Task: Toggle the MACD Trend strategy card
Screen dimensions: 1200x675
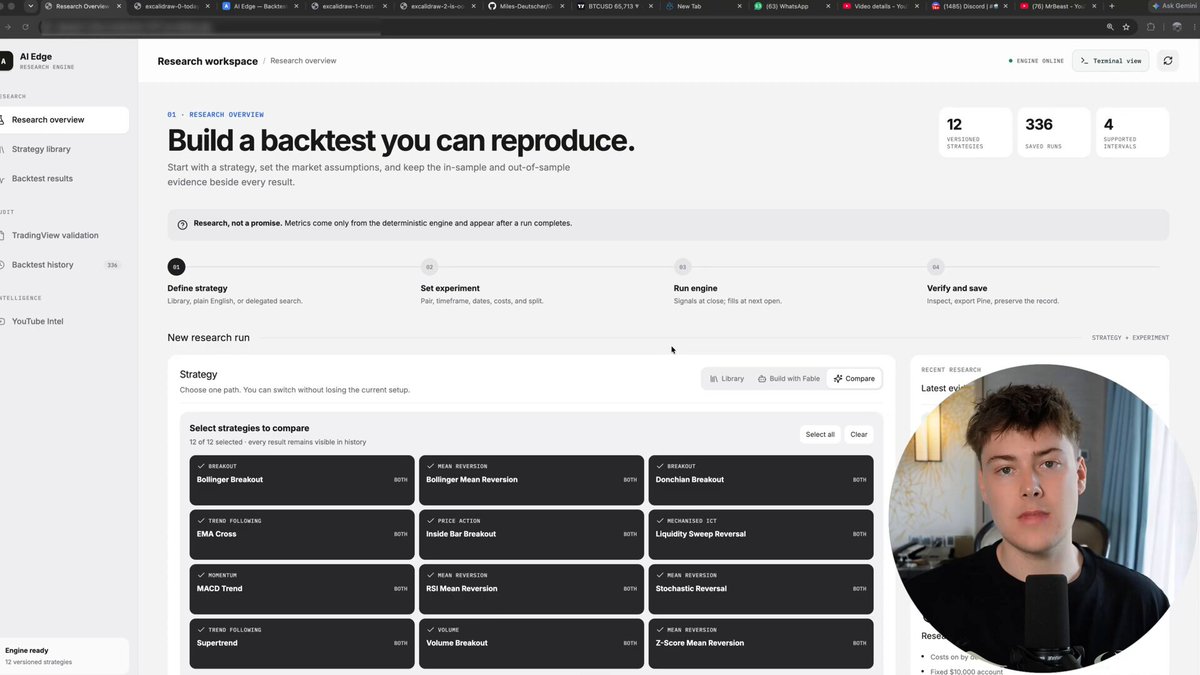Action: click(x=302, y=589)
